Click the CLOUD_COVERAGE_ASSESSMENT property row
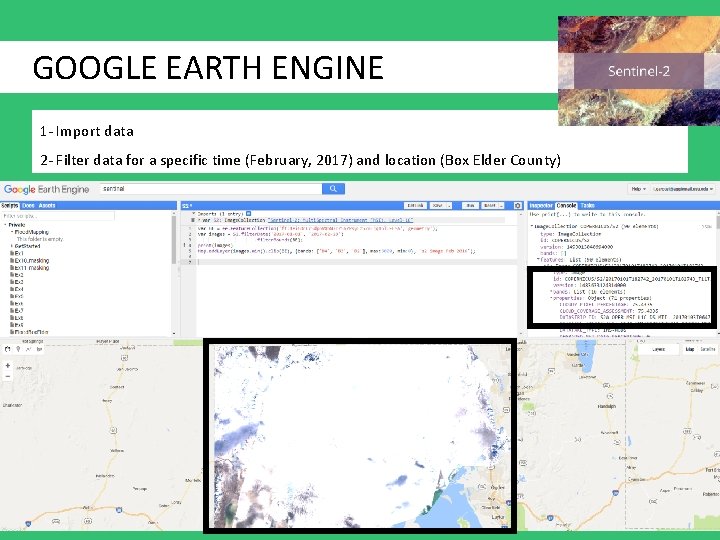The height and width of the screenshot is (540, 720). click(608, 311)
